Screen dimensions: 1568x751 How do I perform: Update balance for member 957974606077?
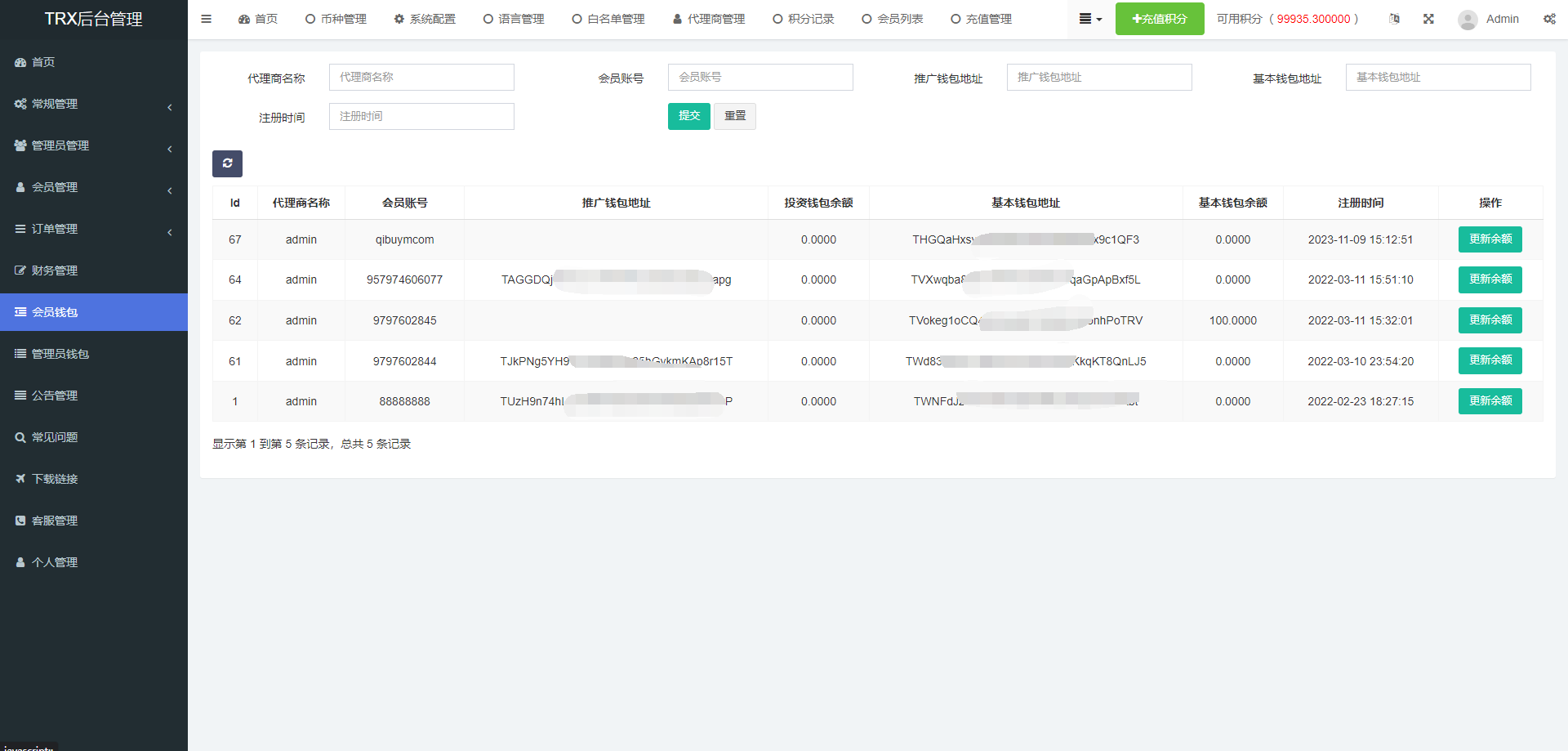1490,279
